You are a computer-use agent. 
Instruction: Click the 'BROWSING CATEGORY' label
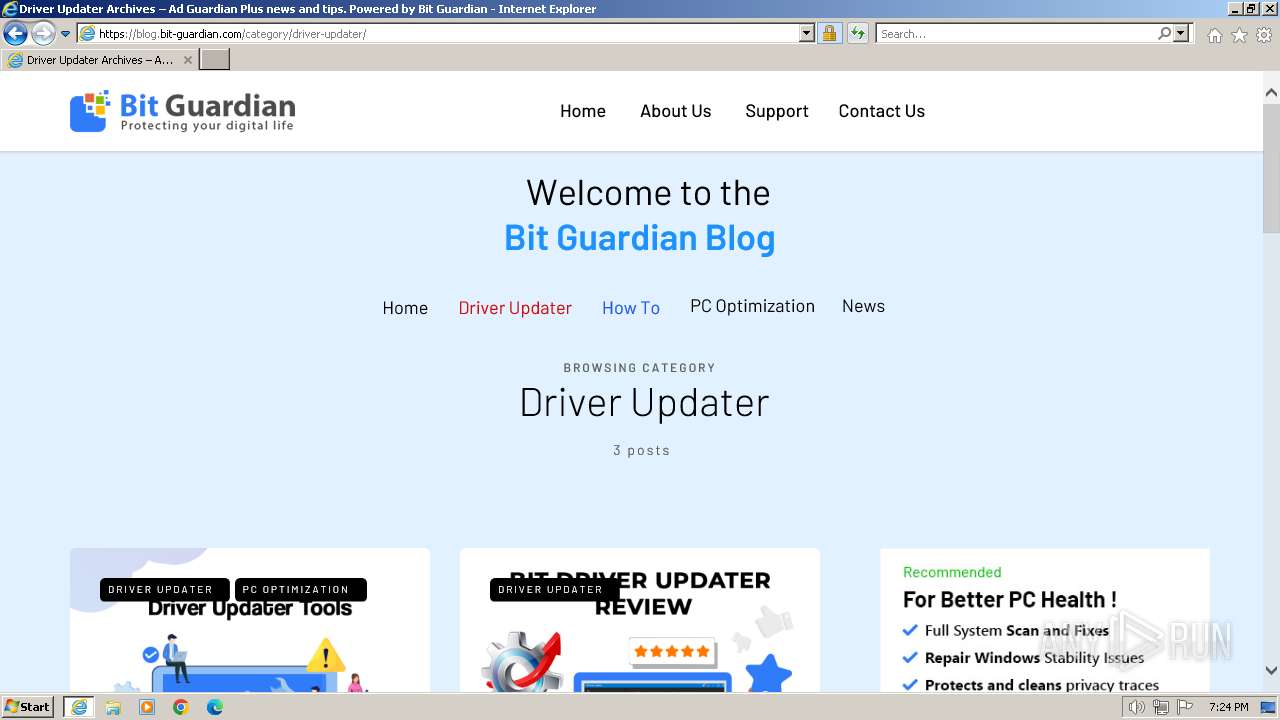(640, 368)
